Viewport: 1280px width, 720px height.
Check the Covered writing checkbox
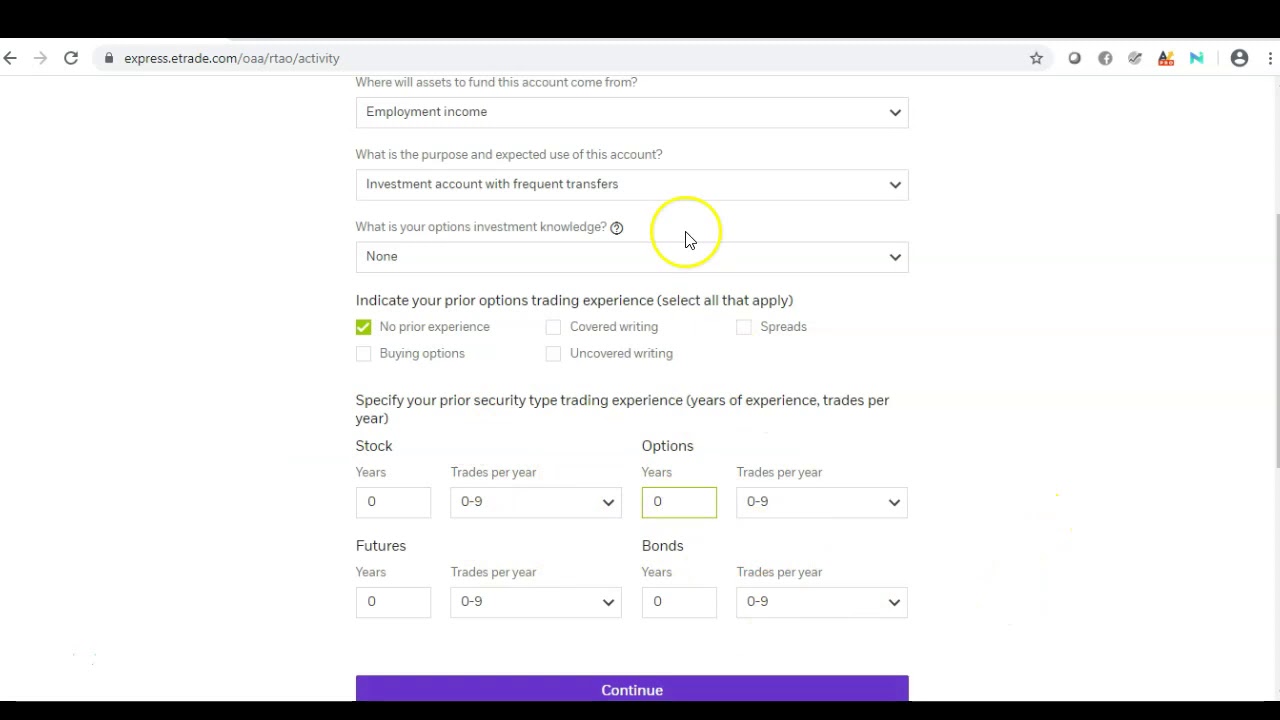pos(553,327)
